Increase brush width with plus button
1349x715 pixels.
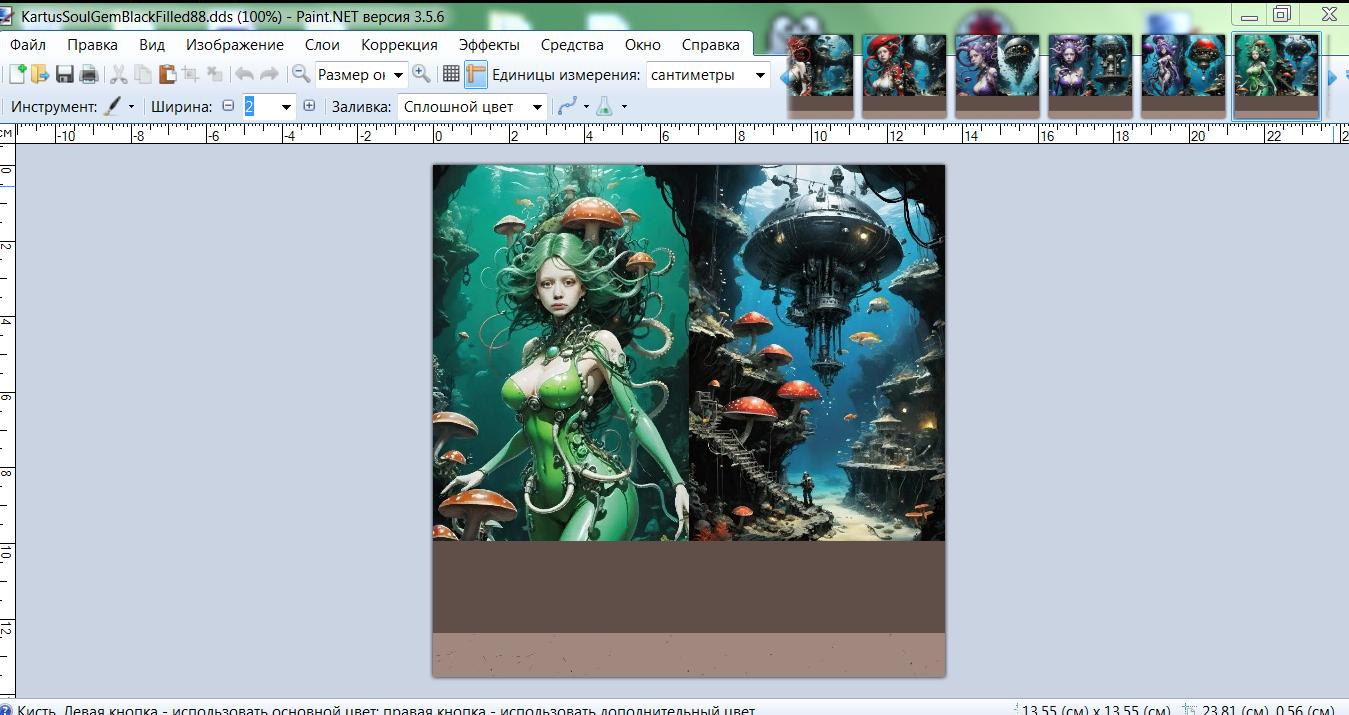click(x=309, y=106)
